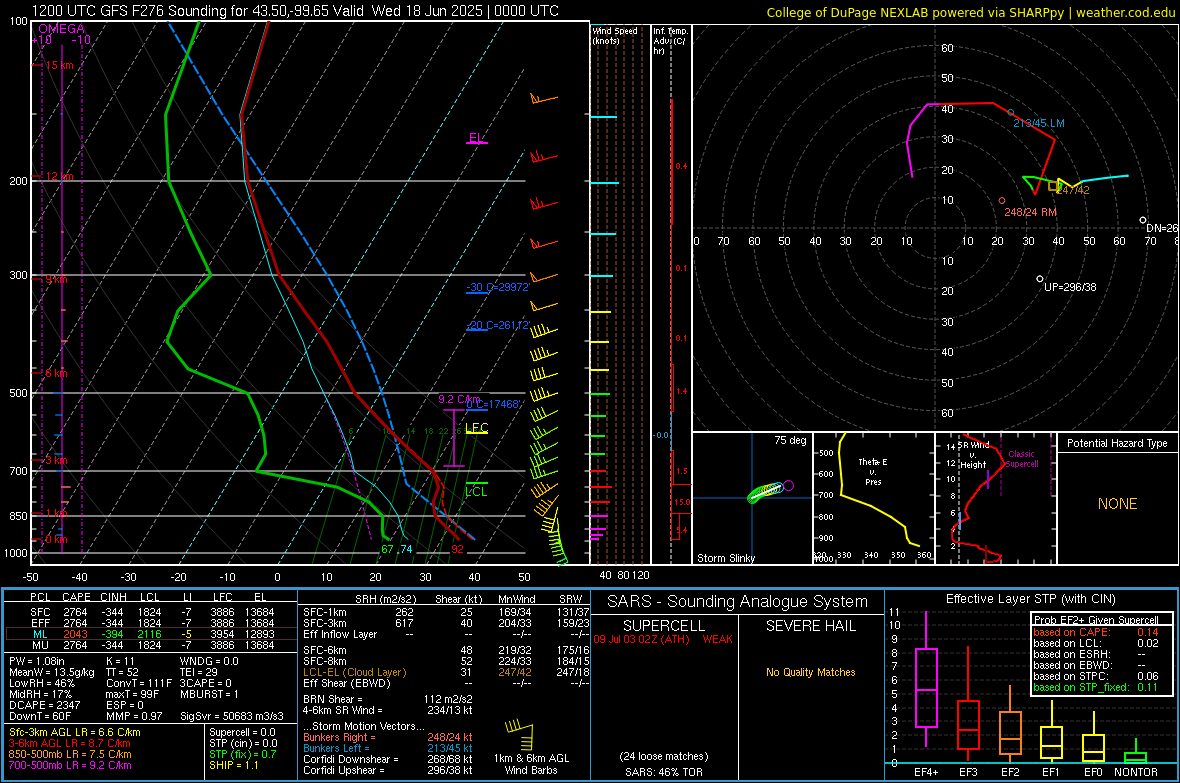Click the SigSvr = 50683 m3/s3 value

pos(232,716)
